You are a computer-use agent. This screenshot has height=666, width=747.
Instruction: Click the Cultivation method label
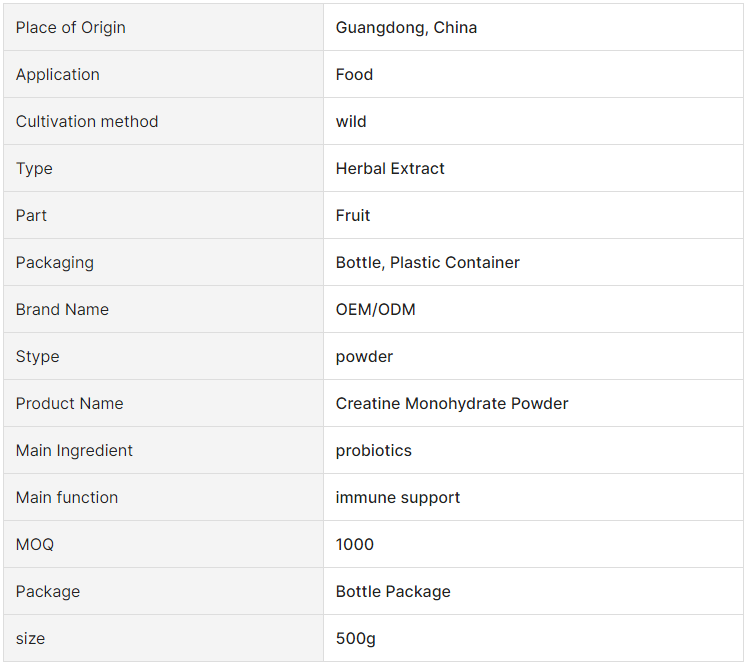(x=87, y=121)
